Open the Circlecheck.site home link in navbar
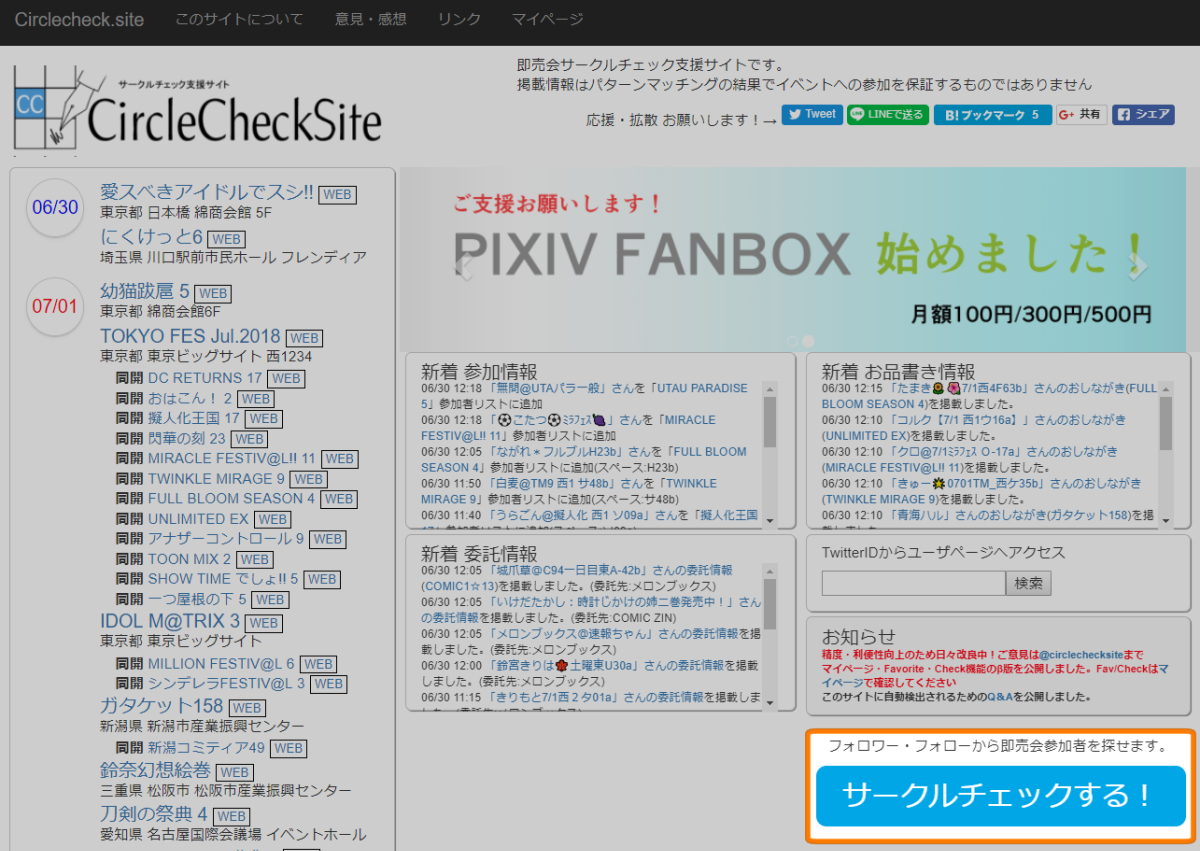This screenshot has width=1200, height=851. (79, 20)
